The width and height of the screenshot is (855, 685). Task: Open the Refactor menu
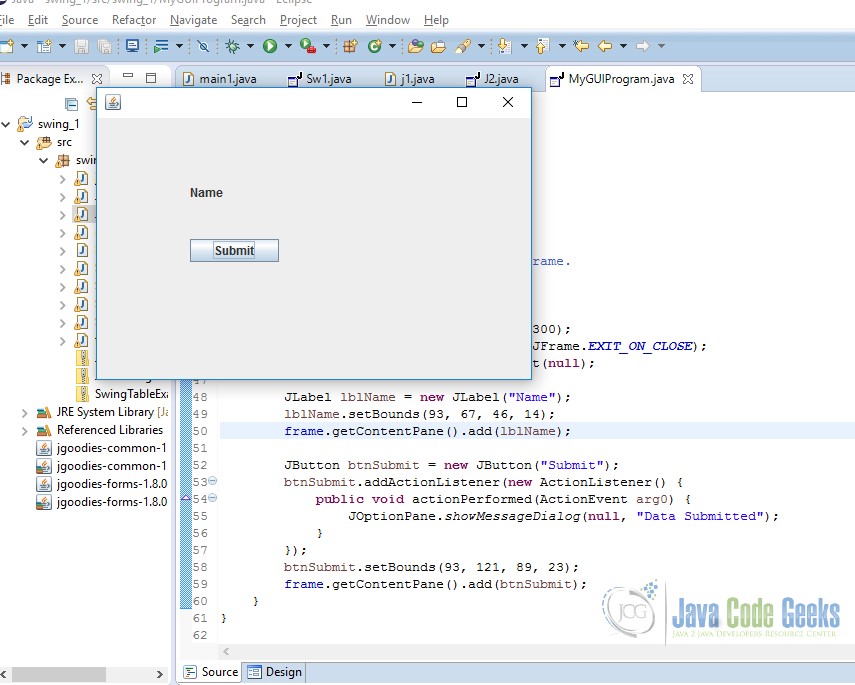133,19
